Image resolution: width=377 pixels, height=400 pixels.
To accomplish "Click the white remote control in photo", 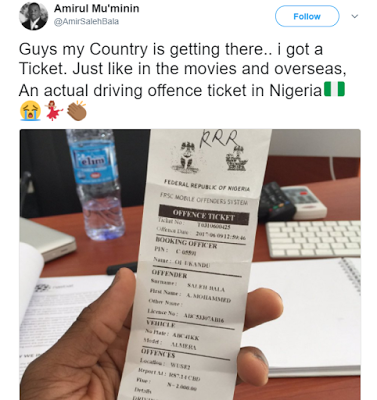I will coord(304,201).
